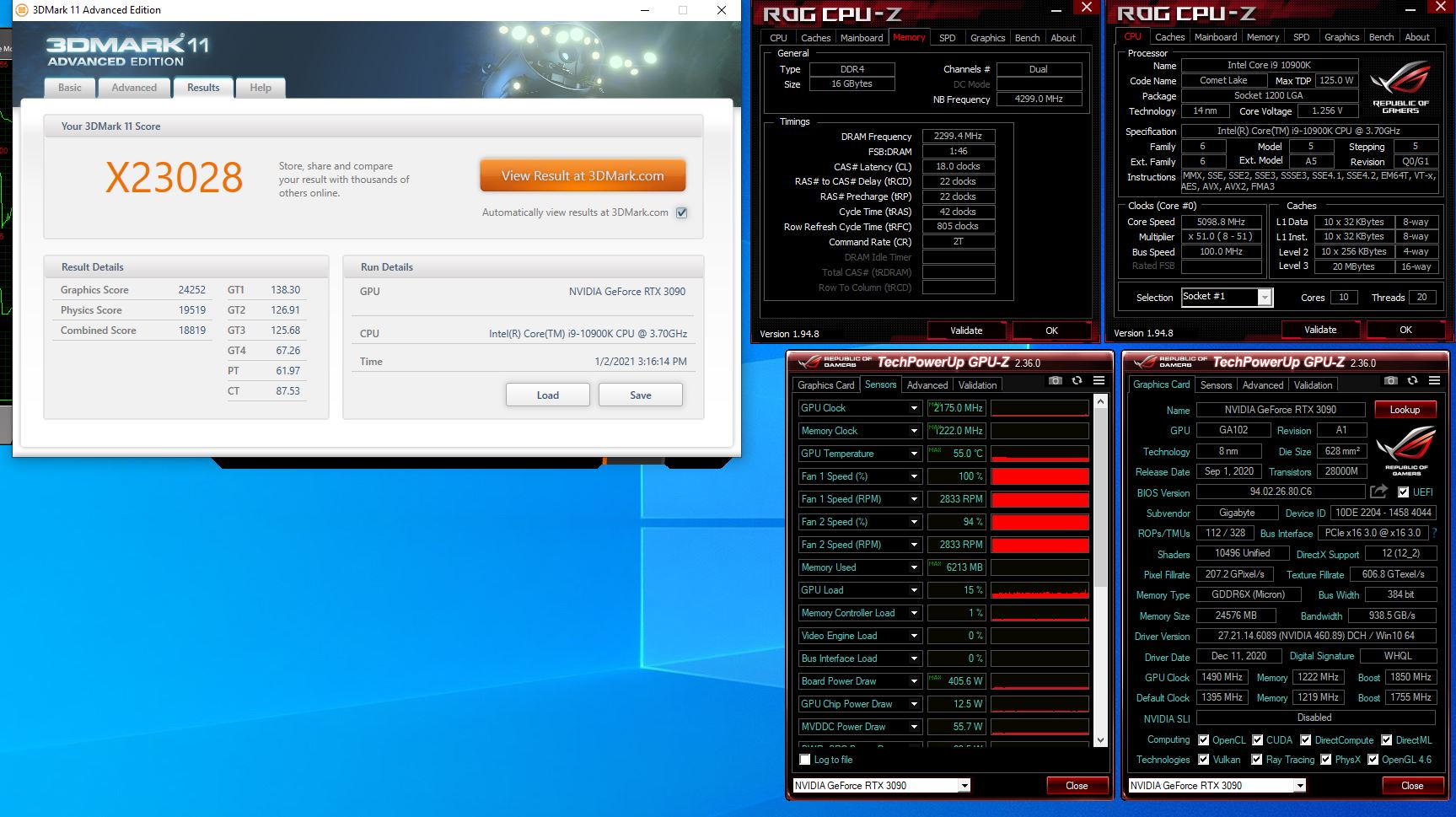
Task: Click the Load button in Run Details
Action: point(548,395)
